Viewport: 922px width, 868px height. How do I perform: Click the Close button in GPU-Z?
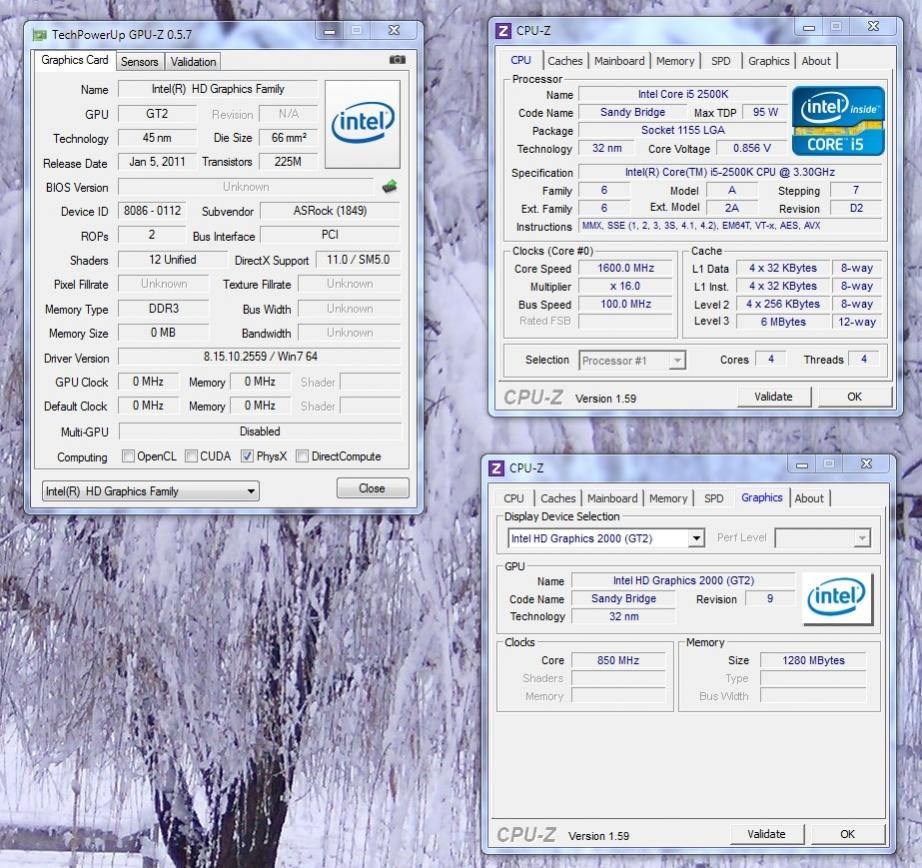click(x=372, y=488)
